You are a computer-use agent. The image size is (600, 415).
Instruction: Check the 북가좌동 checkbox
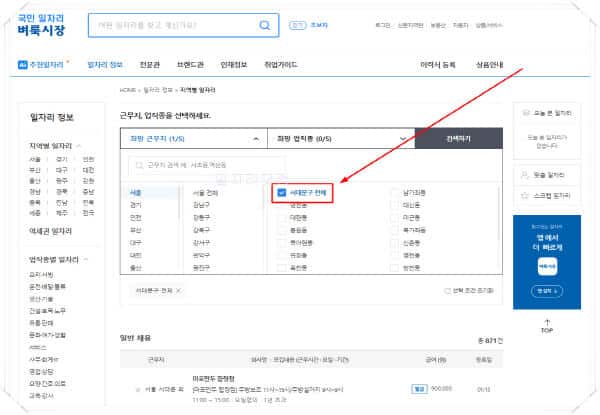tap(394, 231)
